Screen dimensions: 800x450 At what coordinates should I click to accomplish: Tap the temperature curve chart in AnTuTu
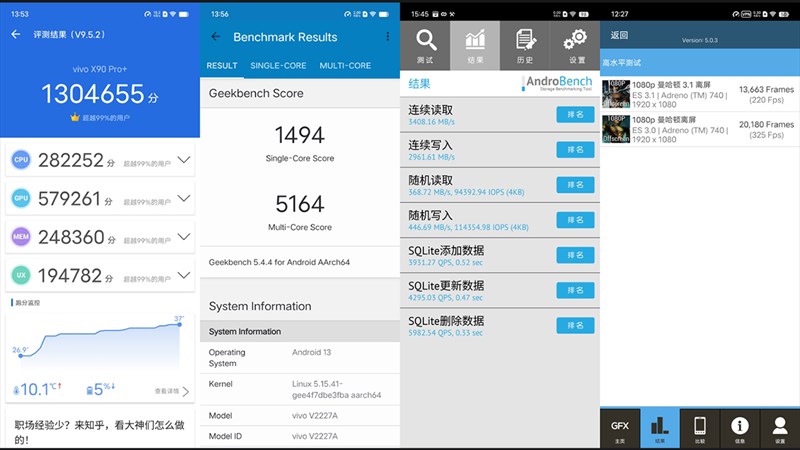click(100, 342)
